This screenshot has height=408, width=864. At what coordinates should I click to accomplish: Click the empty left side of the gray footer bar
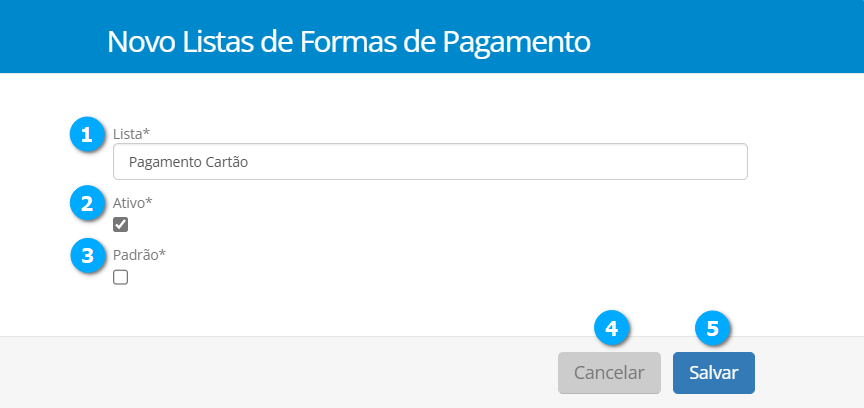[x=250, y=372]
